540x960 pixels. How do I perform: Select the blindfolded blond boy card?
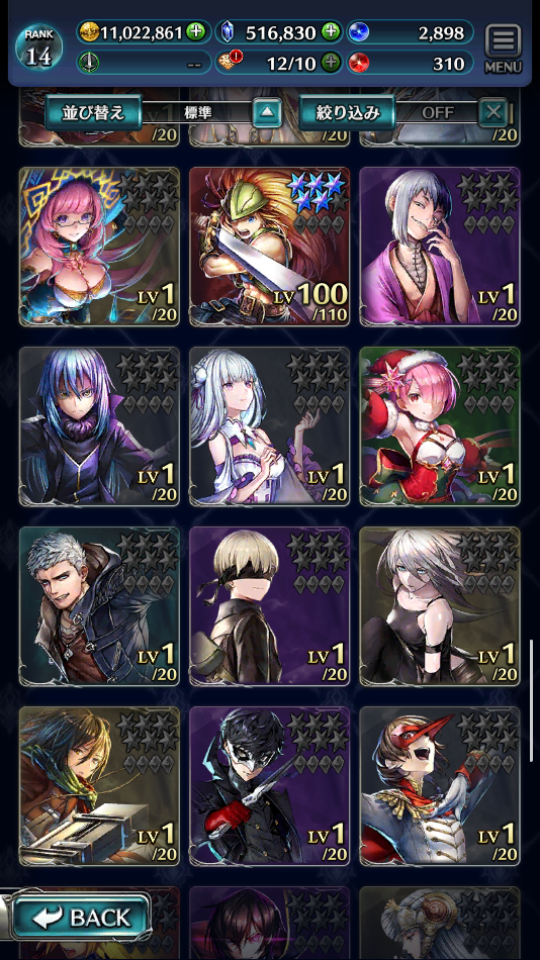pos(269,606)
